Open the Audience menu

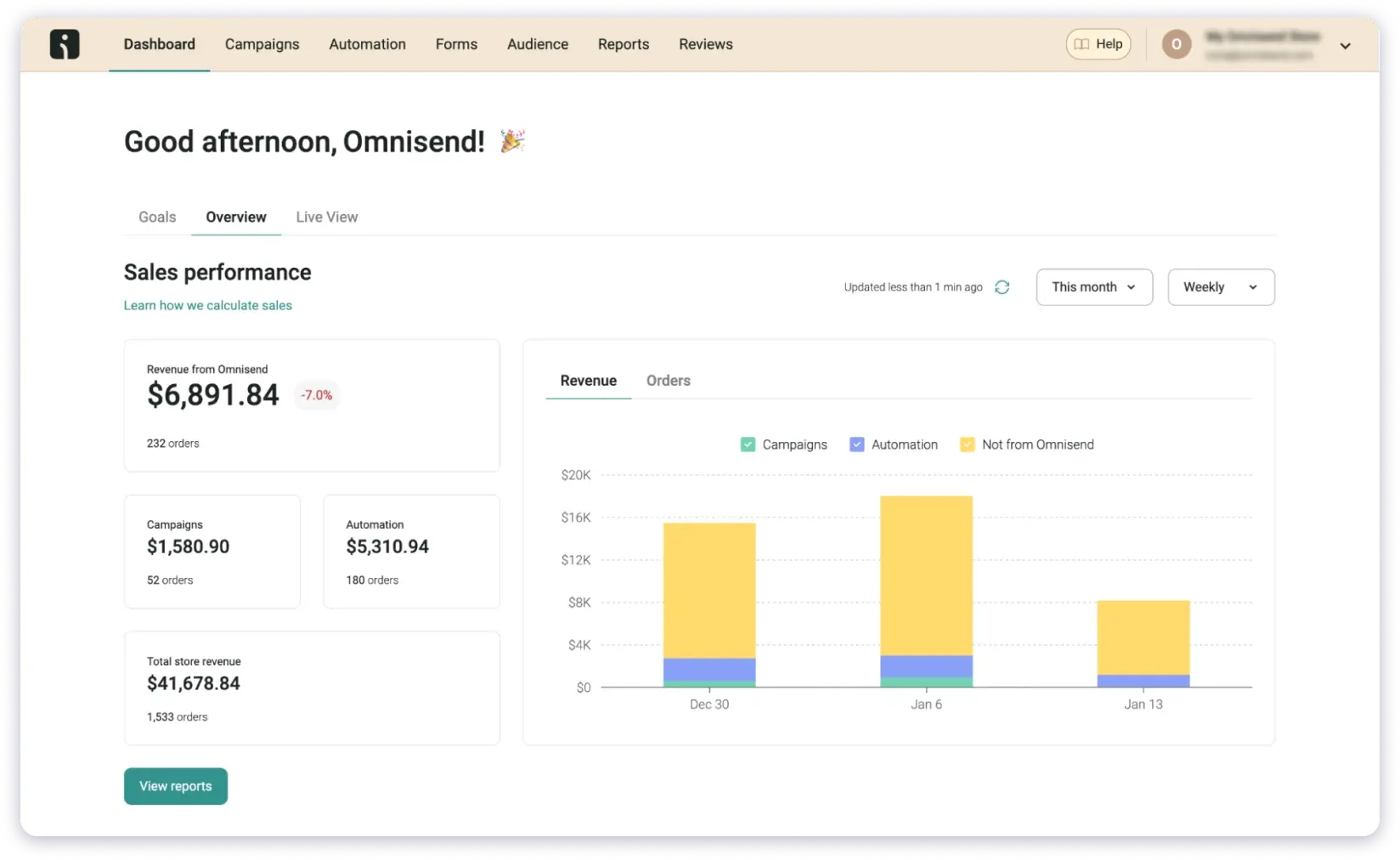[538, 44]
